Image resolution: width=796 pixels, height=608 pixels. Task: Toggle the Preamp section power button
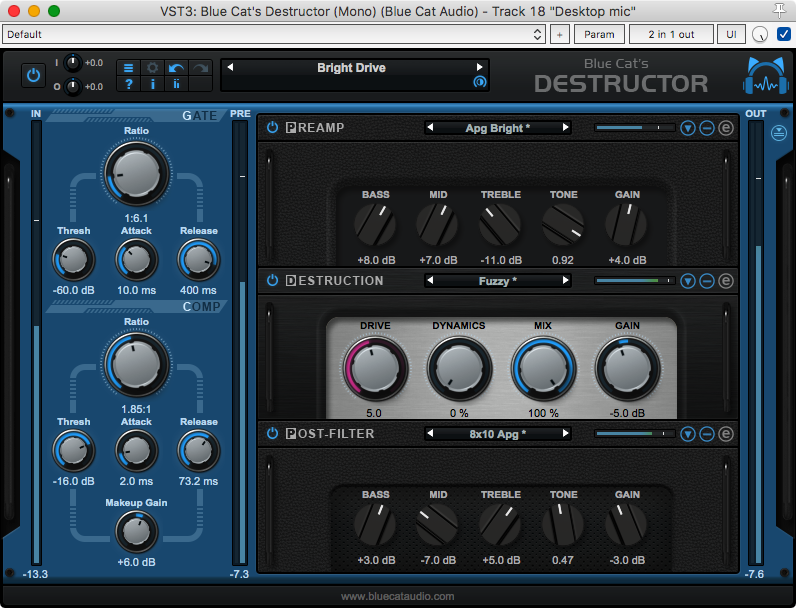click(x=272, y=127)
